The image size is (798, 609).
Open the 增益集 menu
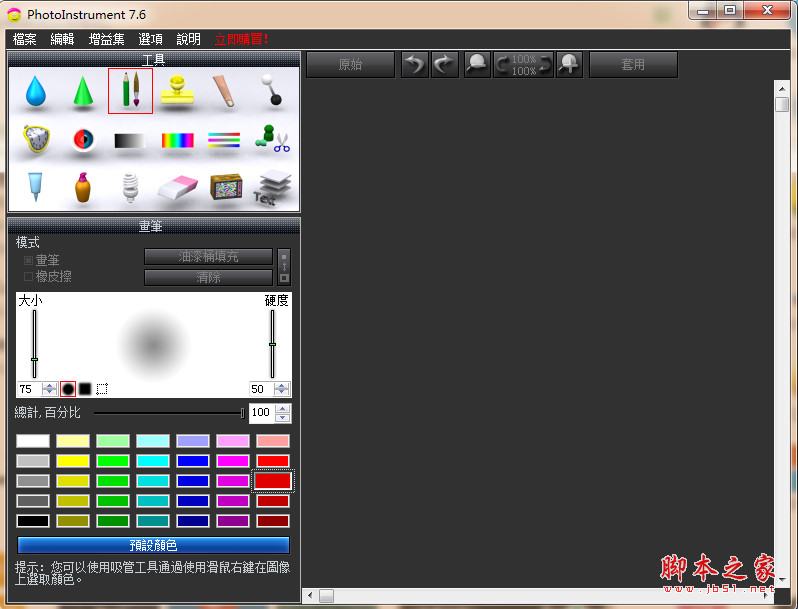click(x=106, y=39)
